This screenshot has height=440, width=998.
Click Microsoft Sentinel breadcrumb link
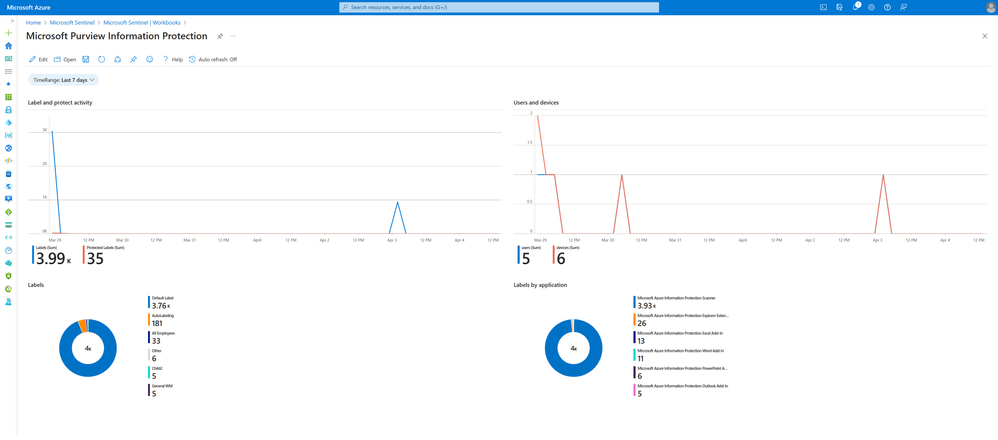(71, 22)
